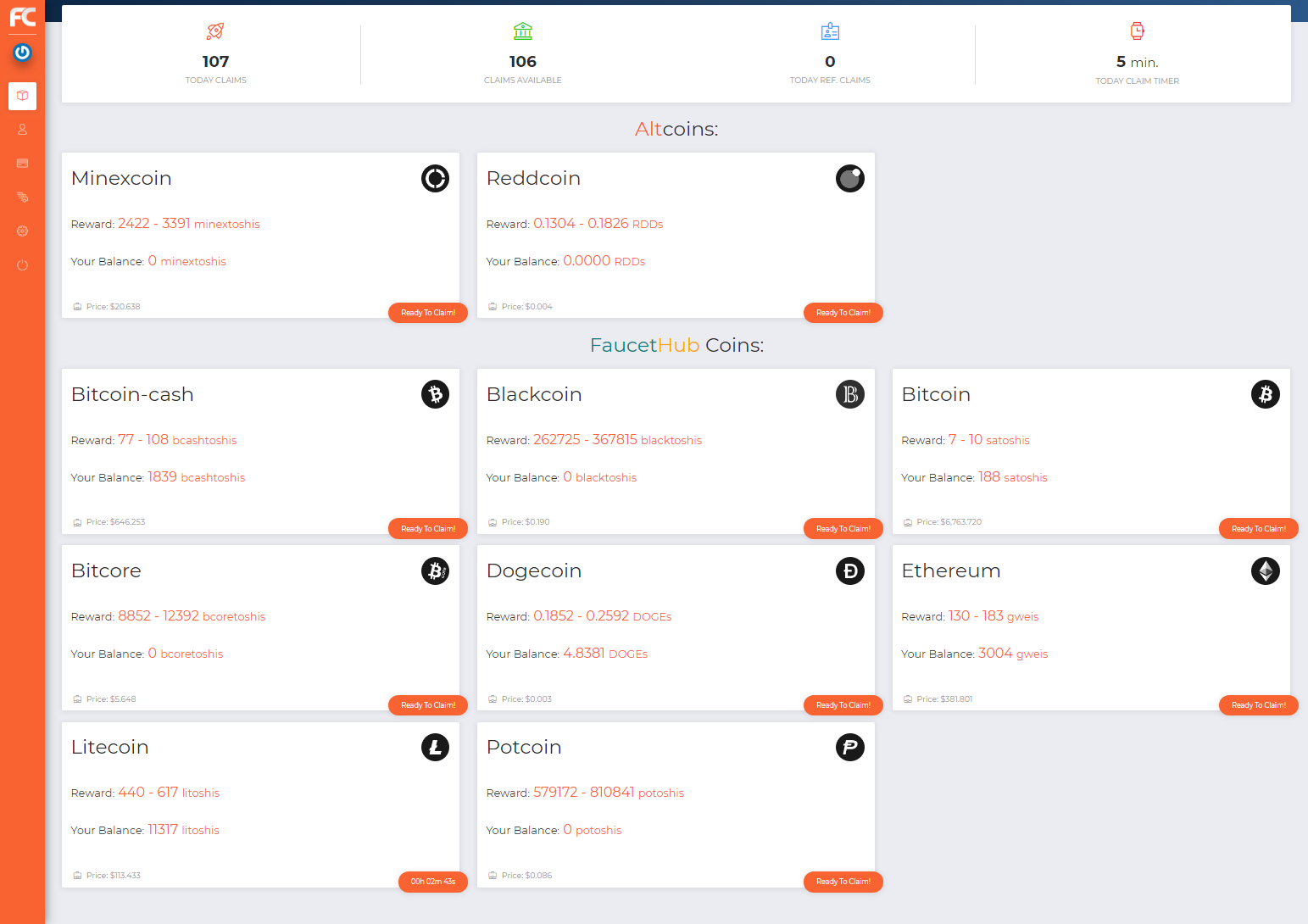Click the Potcoin coin logo
The width and height of the screenshot is (1308, 924).
(850, 747)
